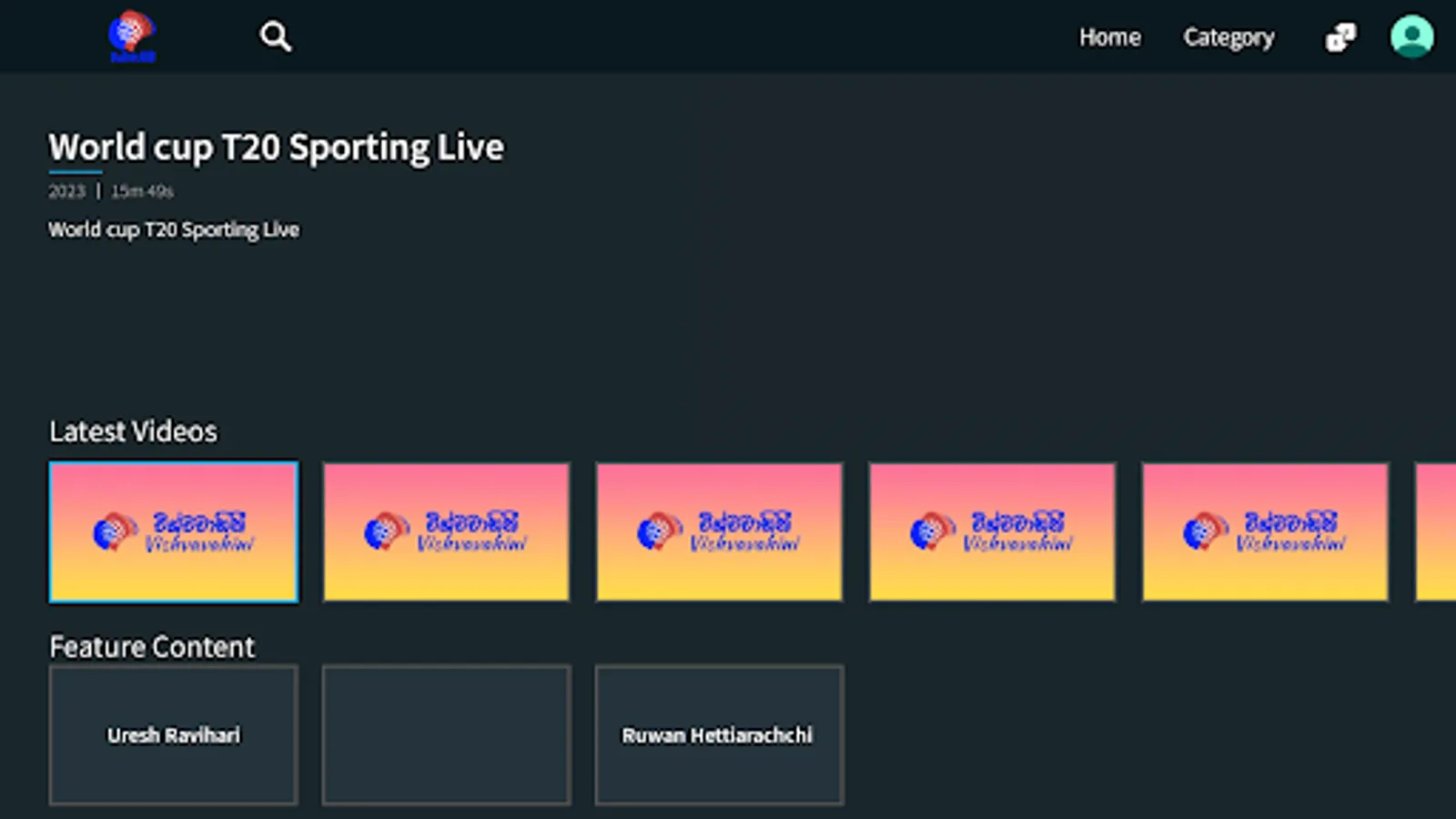This screenshot has width=1456, height=819.
Task: Click the "15m 49s" duration text
Action: tap(142, 191)
